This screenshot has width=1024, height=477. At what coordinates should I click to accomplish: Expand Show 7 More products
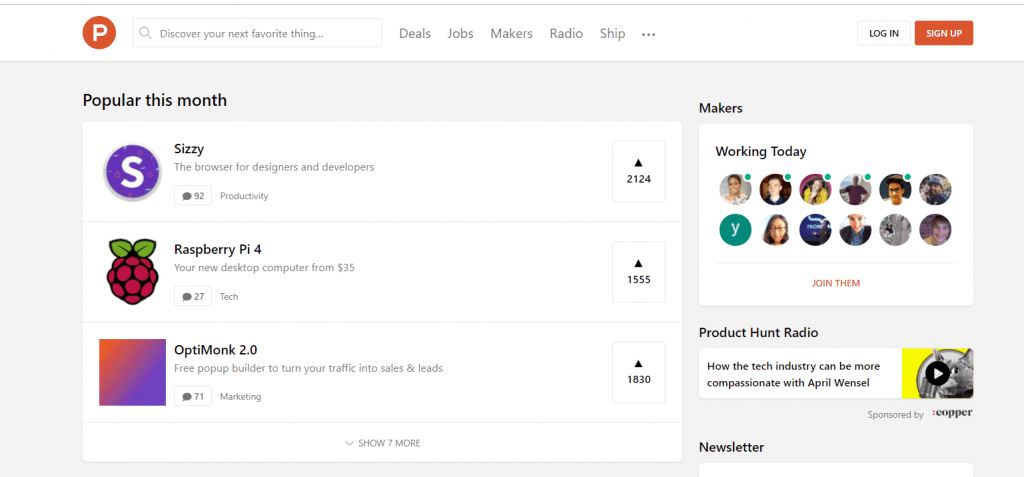383,443
